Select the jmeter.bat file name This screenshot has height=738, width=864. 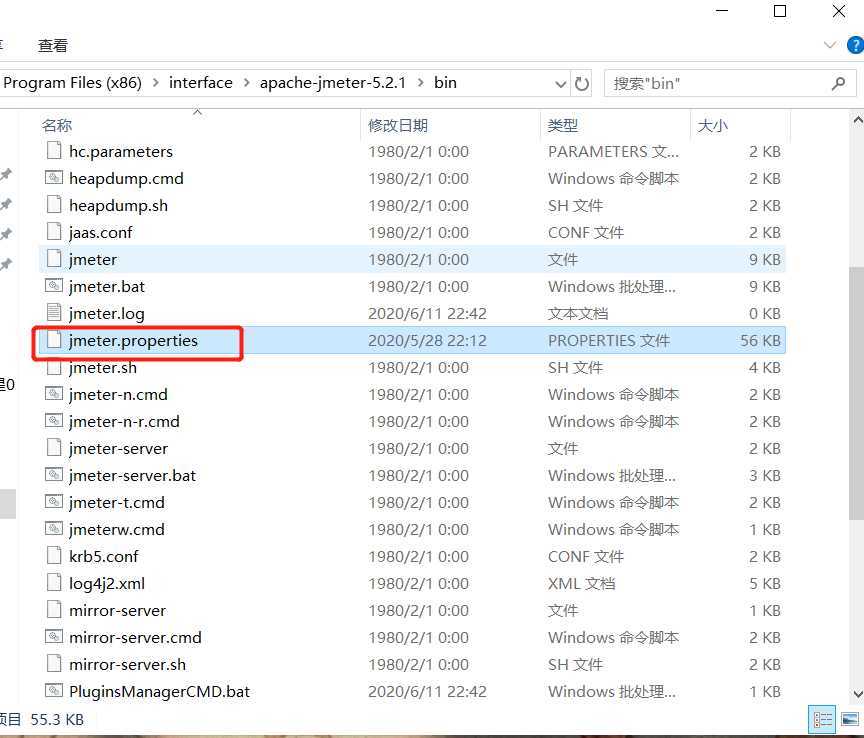pyautogui.click(x=106, y=286)
